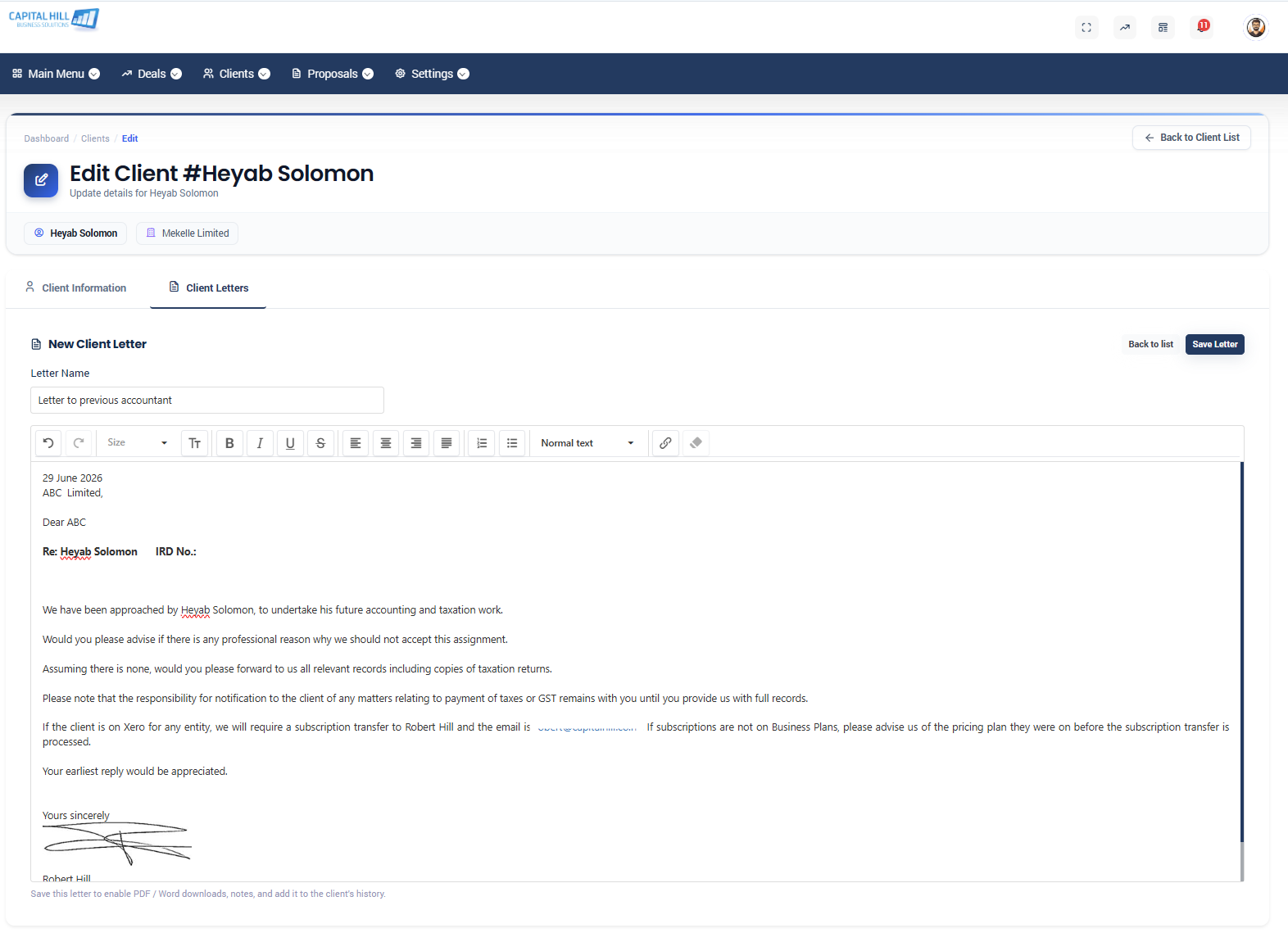Click the Mekelle Limited company chip
Viewport: 1288px width, 951px height.
tap(187, 233)
